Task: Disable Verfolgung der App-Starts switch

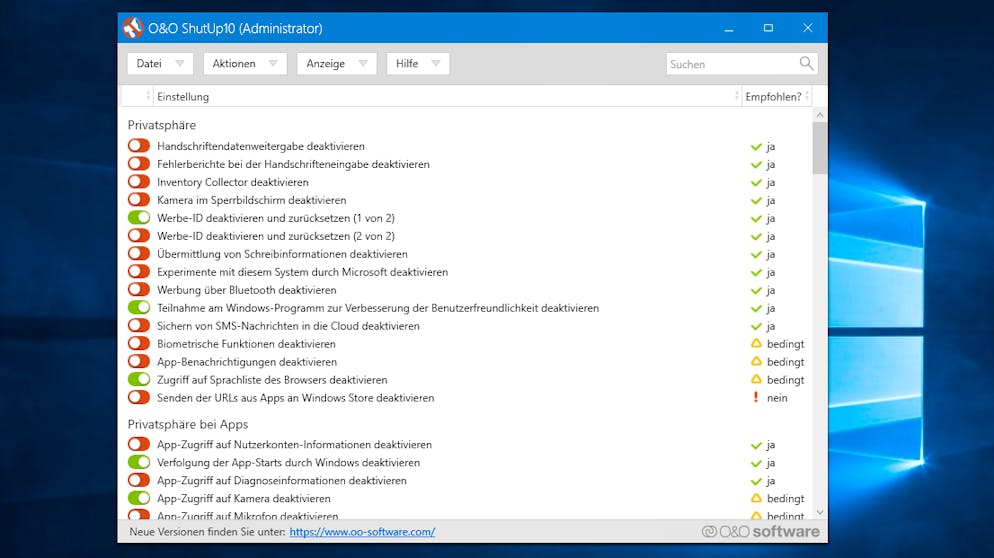Action: (x=139, y=462)
